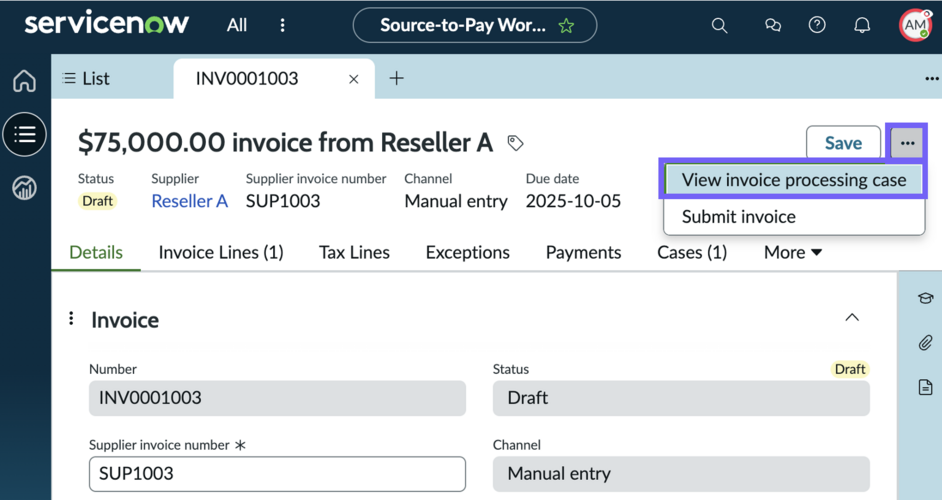This screenshot has width=942, height=500.
Task: Click the Draft status badge in header
Action: 97,201
